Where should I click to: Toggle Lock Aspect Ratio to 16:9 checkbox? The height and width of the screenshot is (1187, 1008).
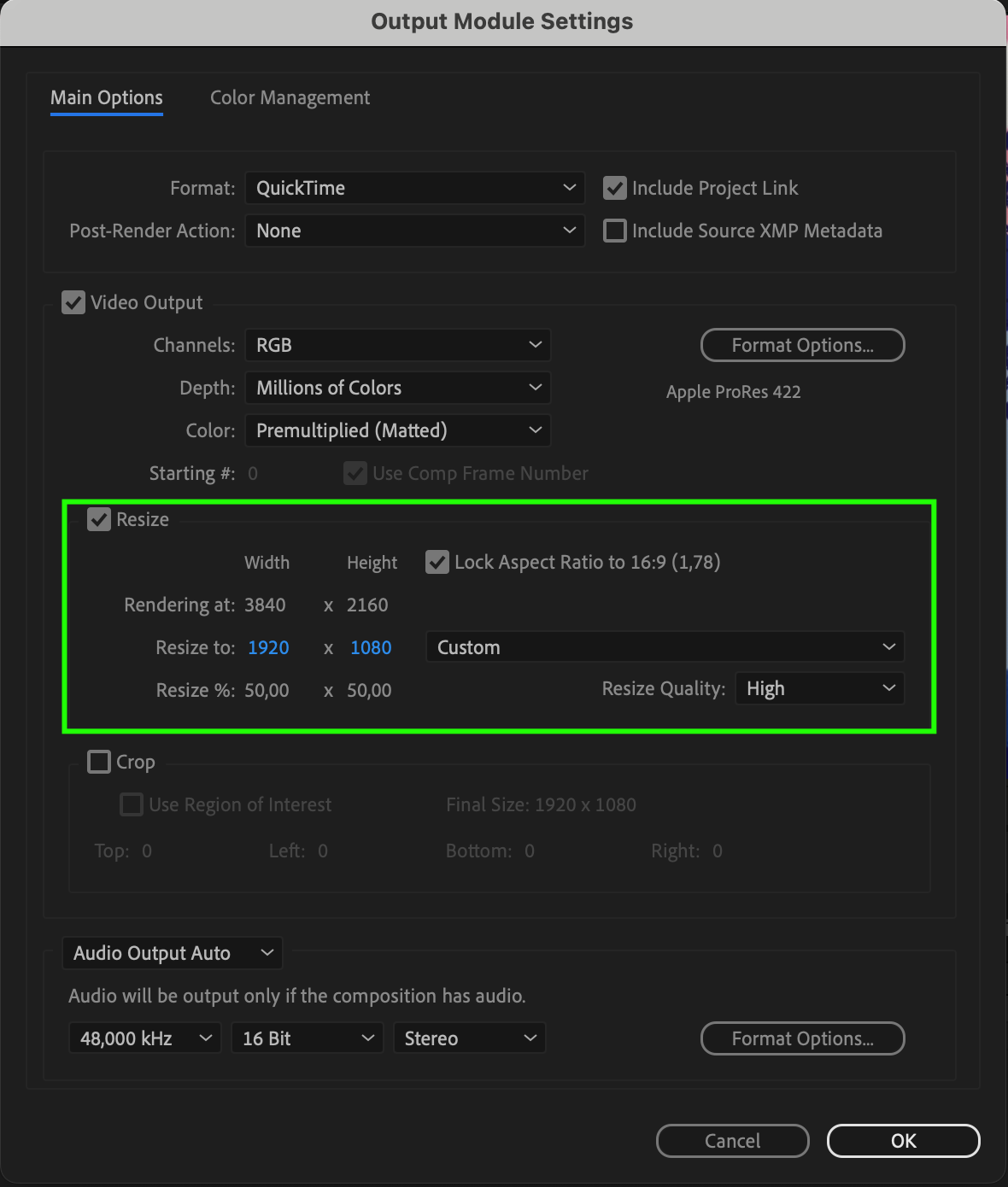point(437,562)
